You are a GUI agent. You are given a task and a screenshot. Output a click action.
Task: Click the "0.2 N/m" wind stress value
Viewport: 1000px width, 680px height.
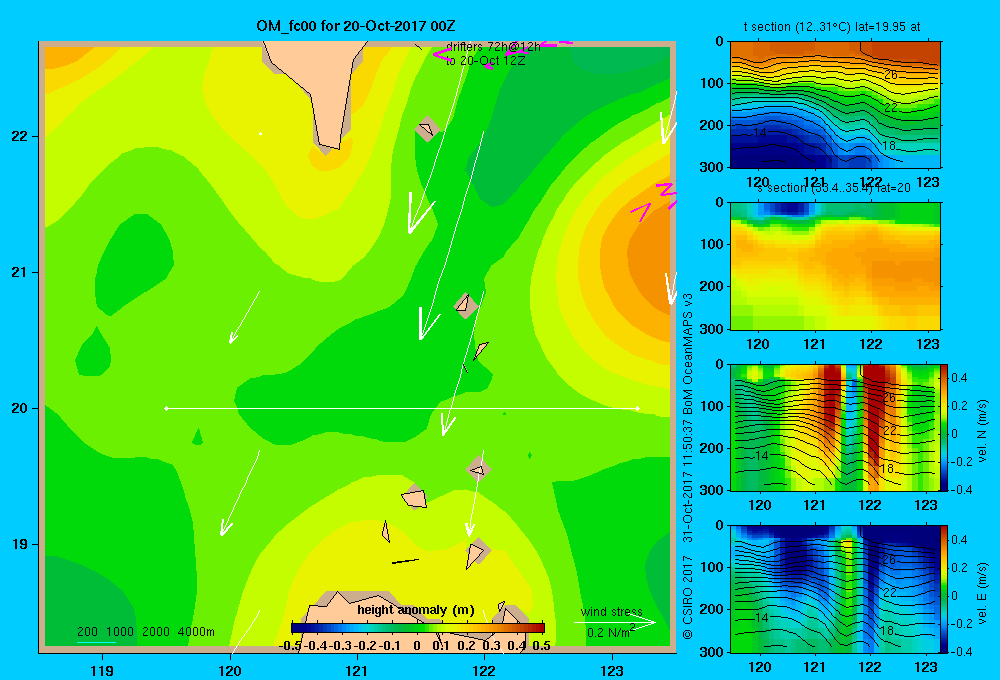(608, 633)
